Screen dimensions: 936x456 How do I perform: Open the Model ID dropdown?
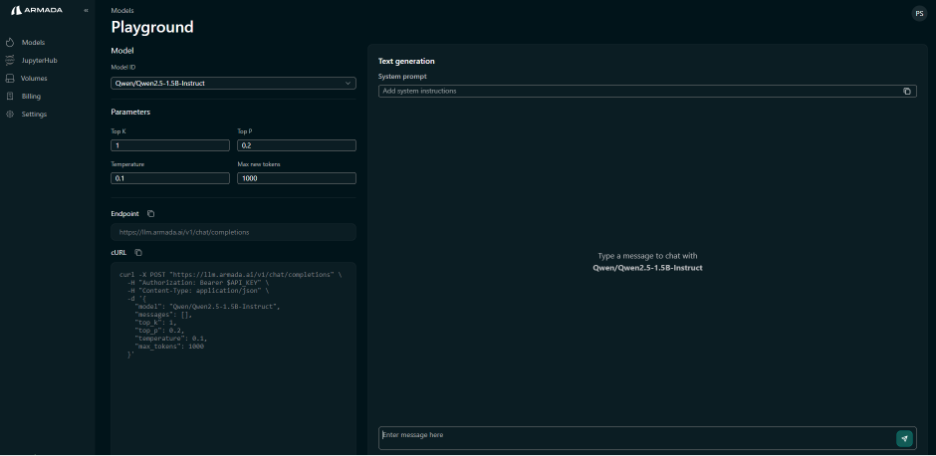[233, 83]
